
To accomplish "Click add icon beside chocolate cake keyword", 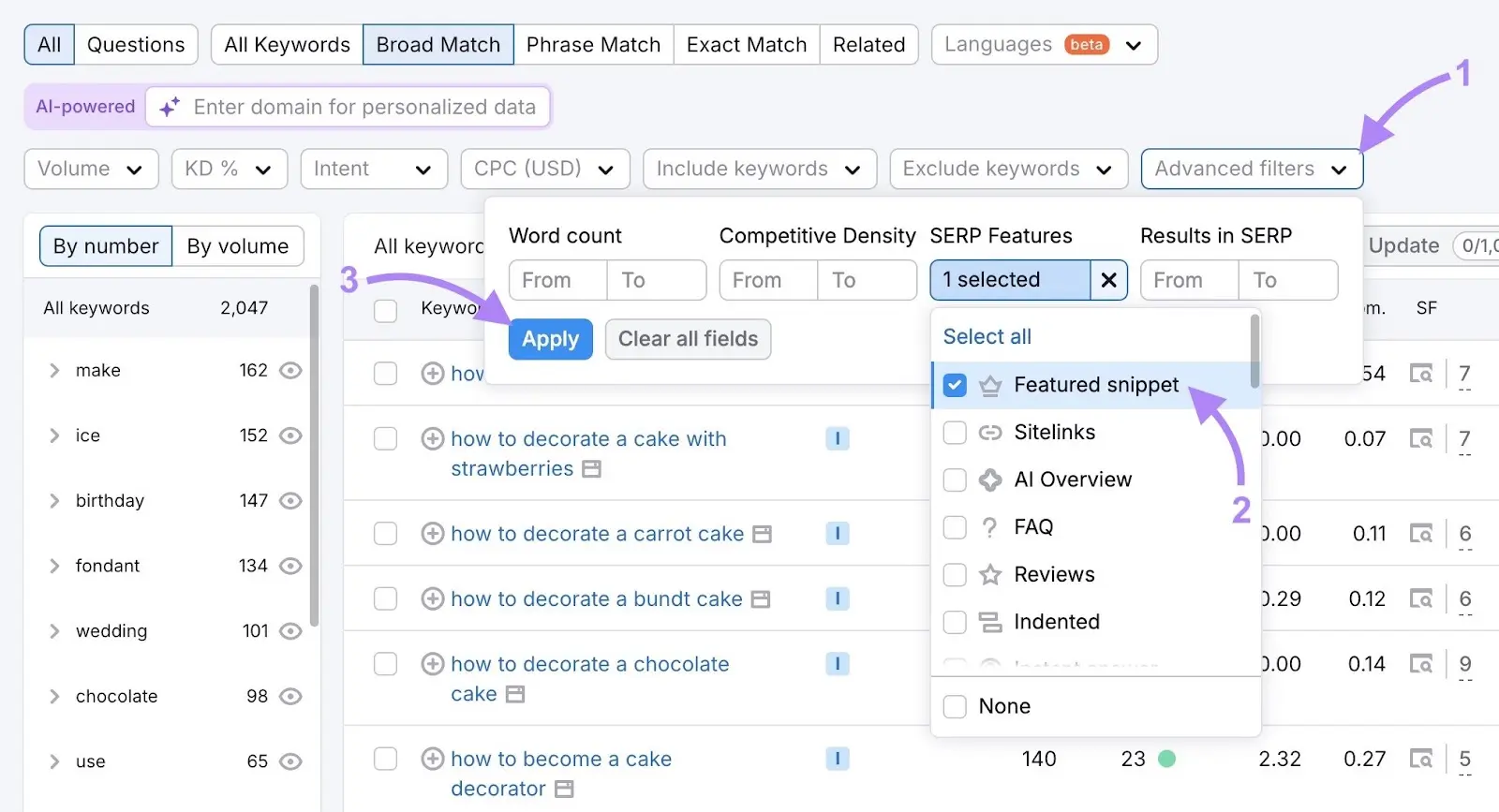I will [432, 664].
